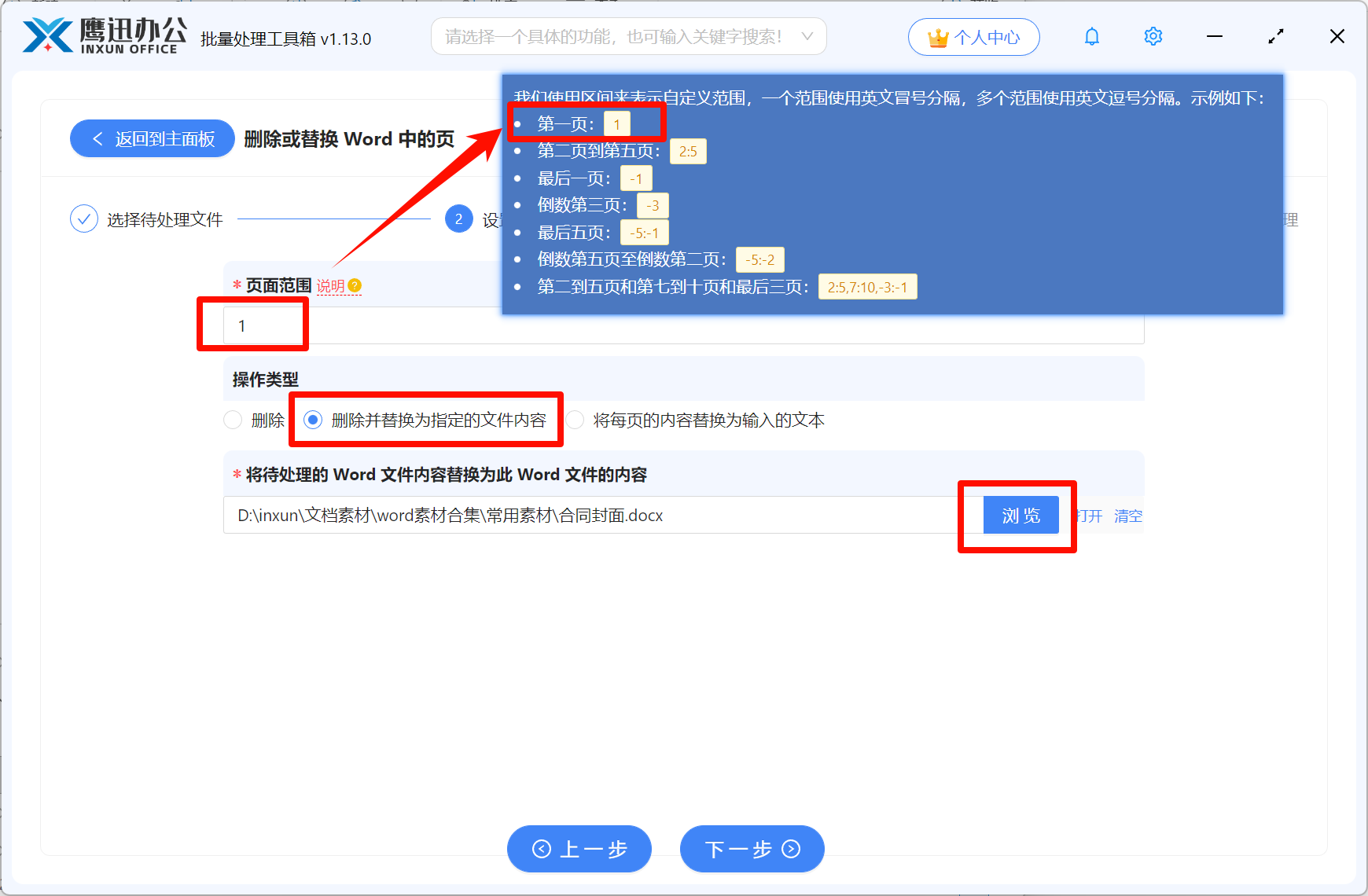Click the crown icon inside 个人中心
1368x896 pixels.
937,36
